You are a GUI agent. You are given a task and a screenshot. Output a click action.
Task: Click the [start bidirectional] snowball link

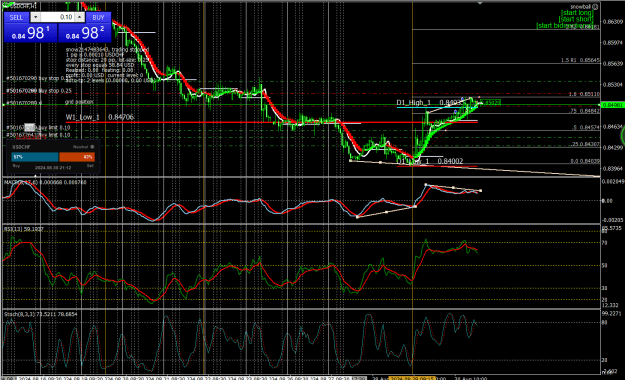pyautogui.click(x=565, y=26)
